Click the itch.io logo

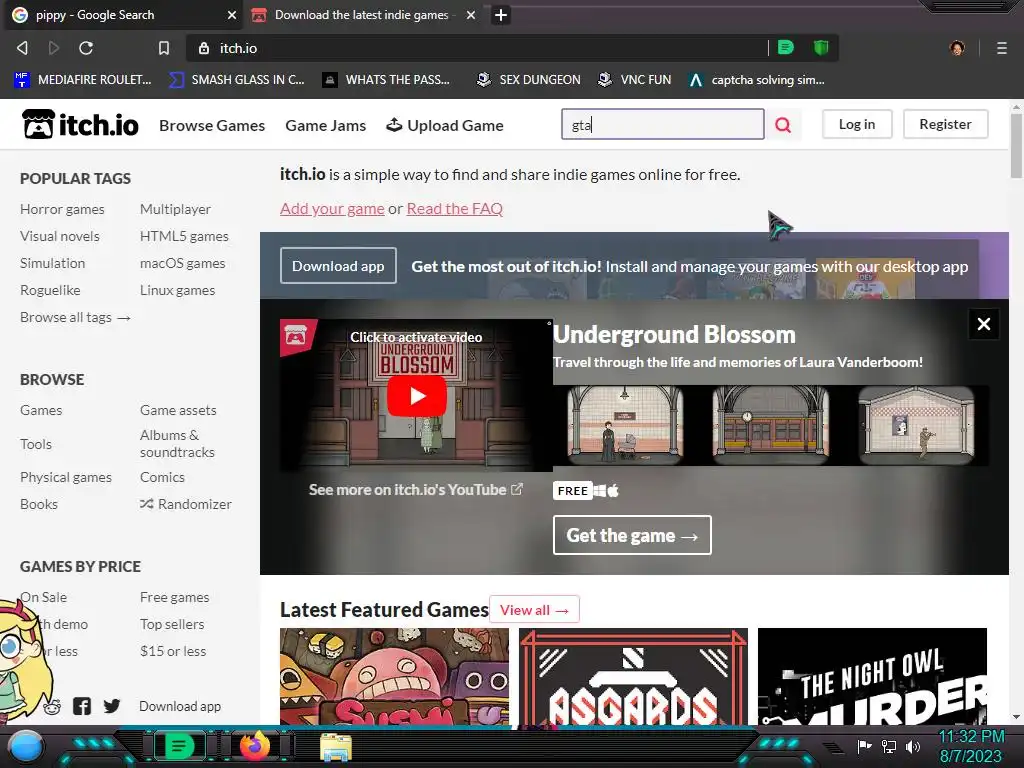coord(80,124)
